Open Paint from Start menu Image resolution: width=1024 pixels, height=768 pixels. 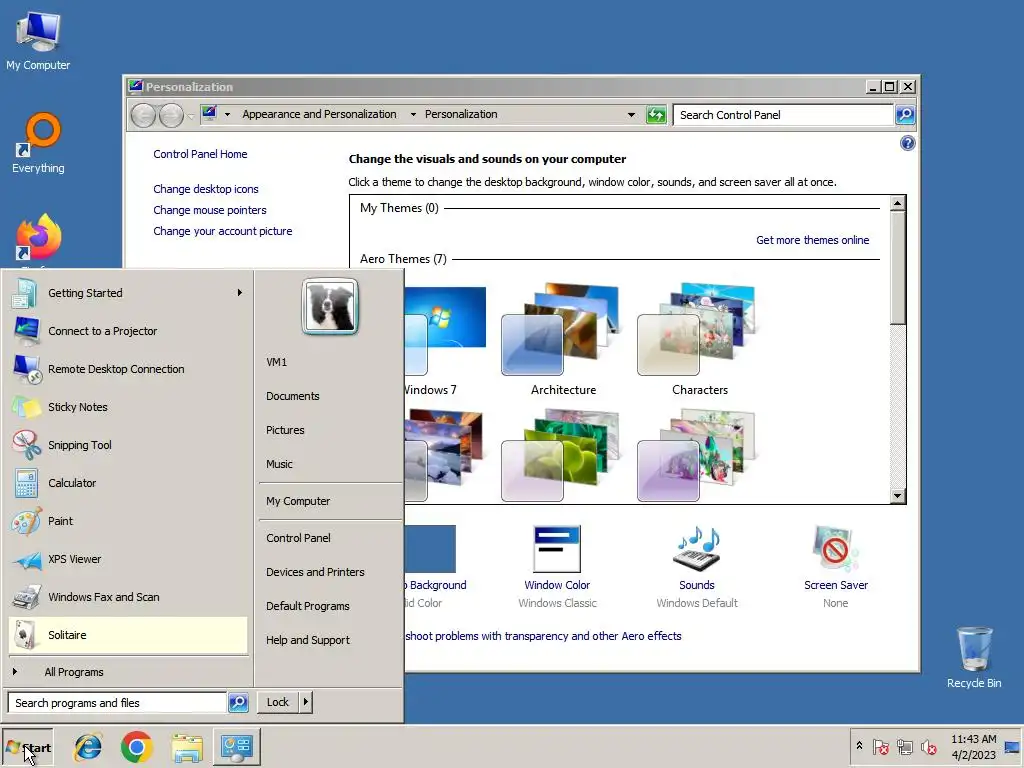pyautogui.click(x=128, y=521)
